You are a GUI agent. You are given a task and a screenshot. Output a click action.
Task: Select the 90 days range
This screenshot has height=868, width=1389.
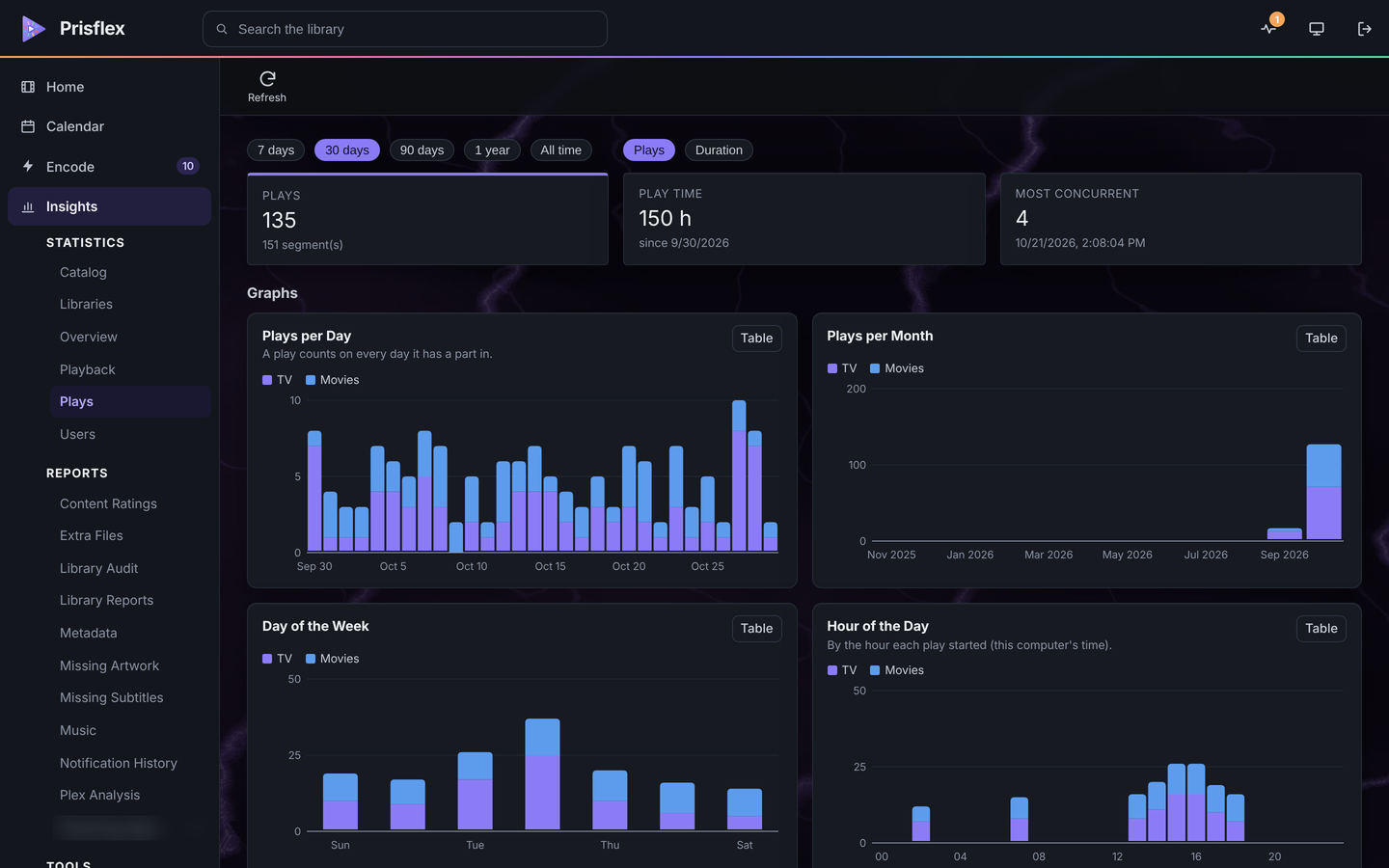[x=422, y=150]
